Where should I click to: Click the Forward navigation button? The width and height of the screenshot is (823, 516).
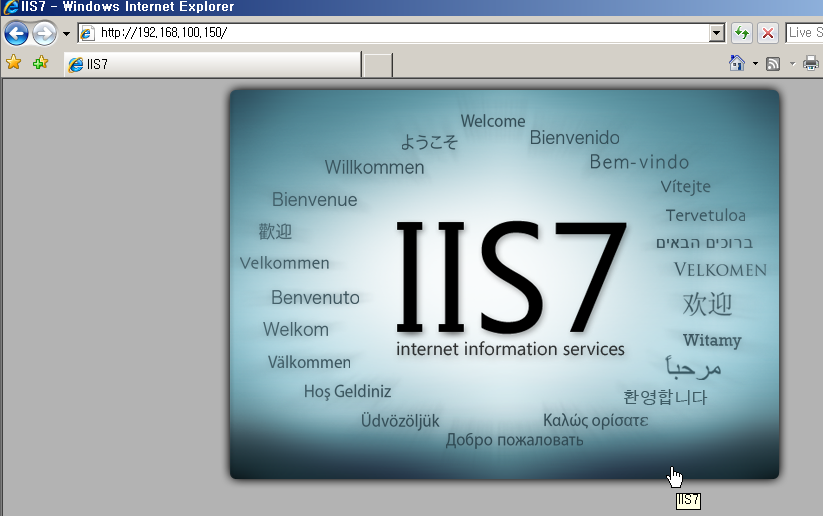pyautogui.click(x=44, y=34)
